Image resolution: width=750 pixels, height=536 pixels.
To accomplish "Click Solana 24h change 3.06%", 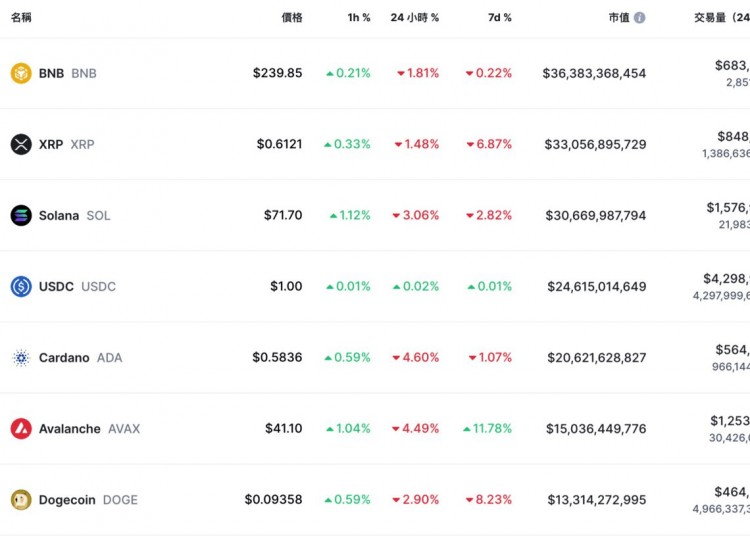I will [x=416, y=215].
